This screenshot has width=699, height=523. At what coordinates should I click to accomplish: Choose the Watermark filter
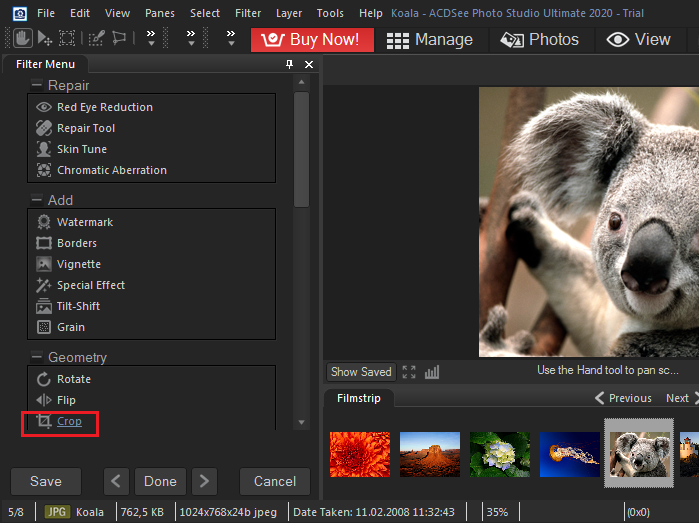click(85, 222)
